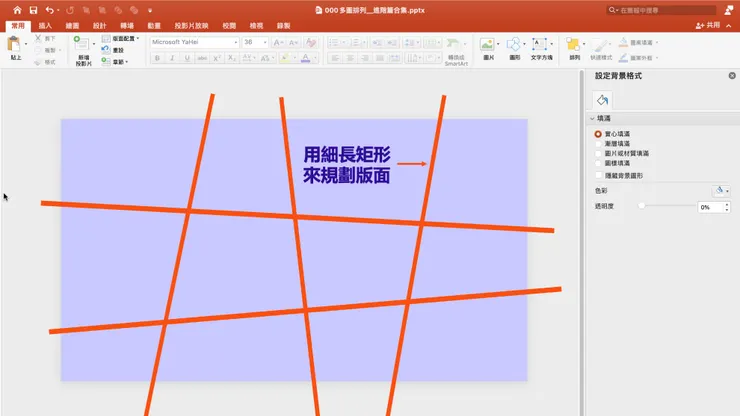Save the presentation with the floppy icon
The image size is (740, 416).
pyautogui.click(x=33, y=10)
